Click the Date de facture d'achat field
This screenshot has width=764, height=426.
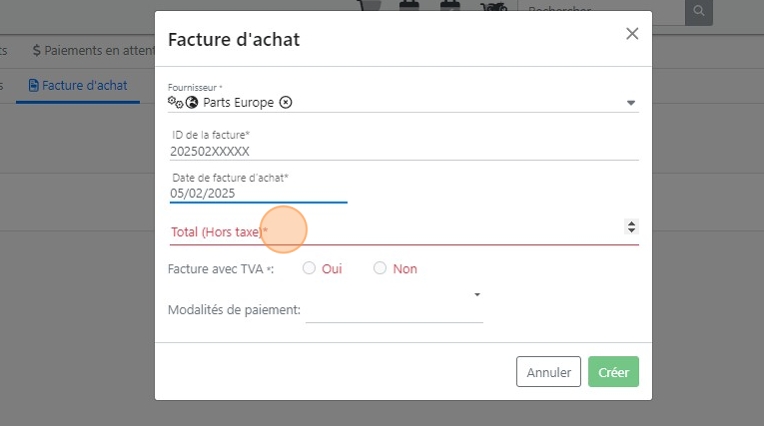(x=259, y=194)
